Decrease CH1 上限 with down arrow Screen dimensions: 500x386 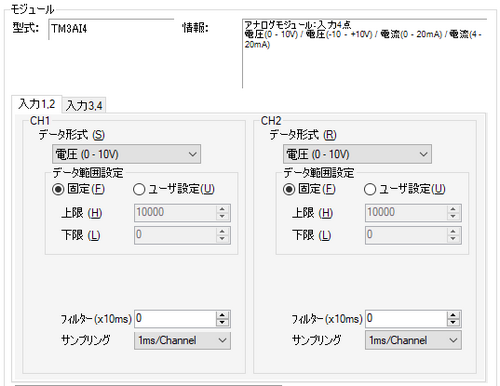[222, 216]
